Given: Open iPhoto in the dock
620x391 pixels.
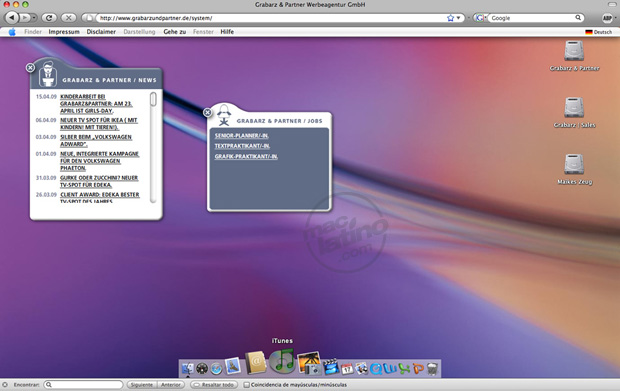Looking at the screenshot, I should pyautogui.click(x=309, y=363).
